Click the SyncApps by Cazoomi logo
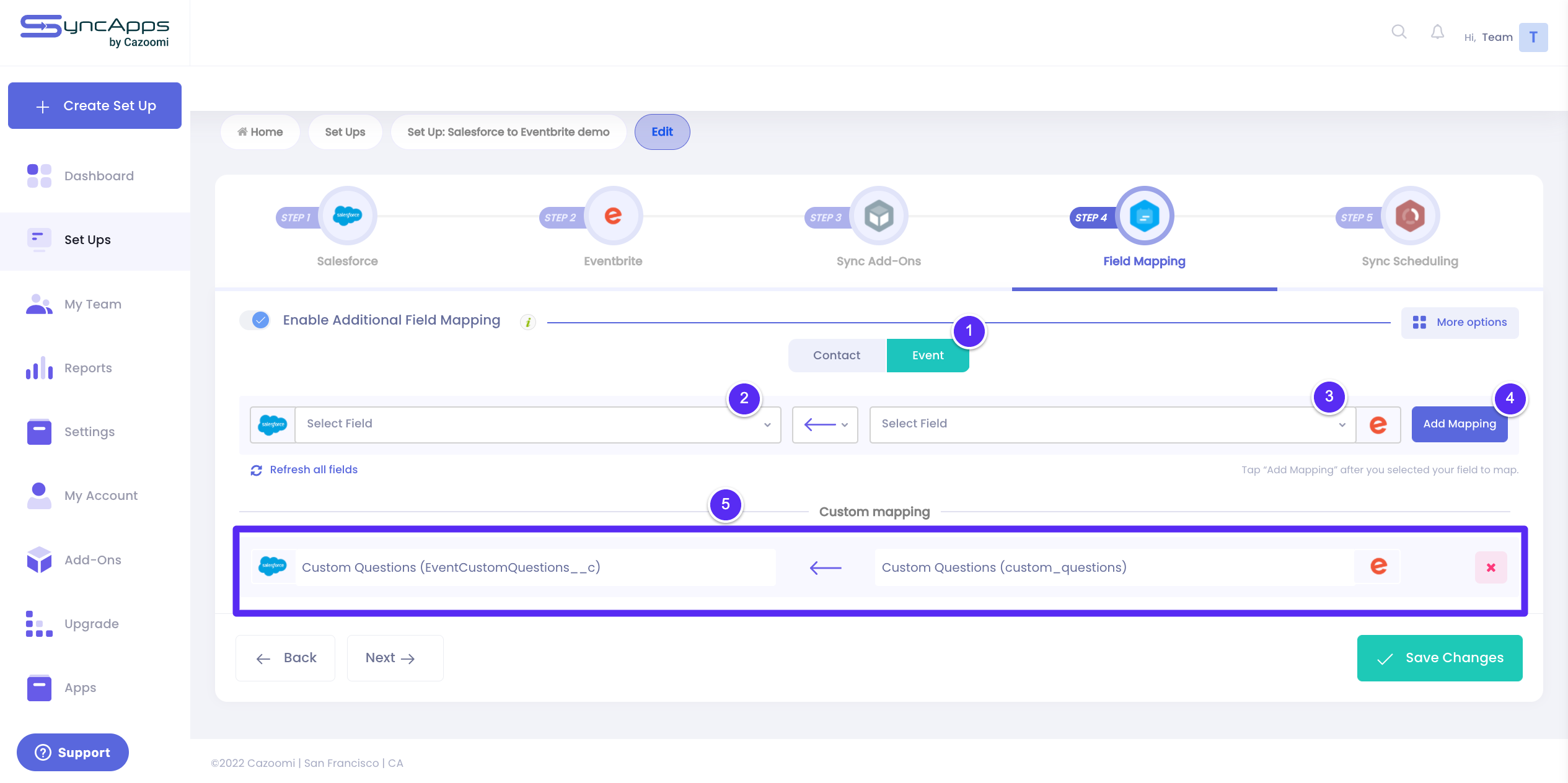 (x=95, y=32)
